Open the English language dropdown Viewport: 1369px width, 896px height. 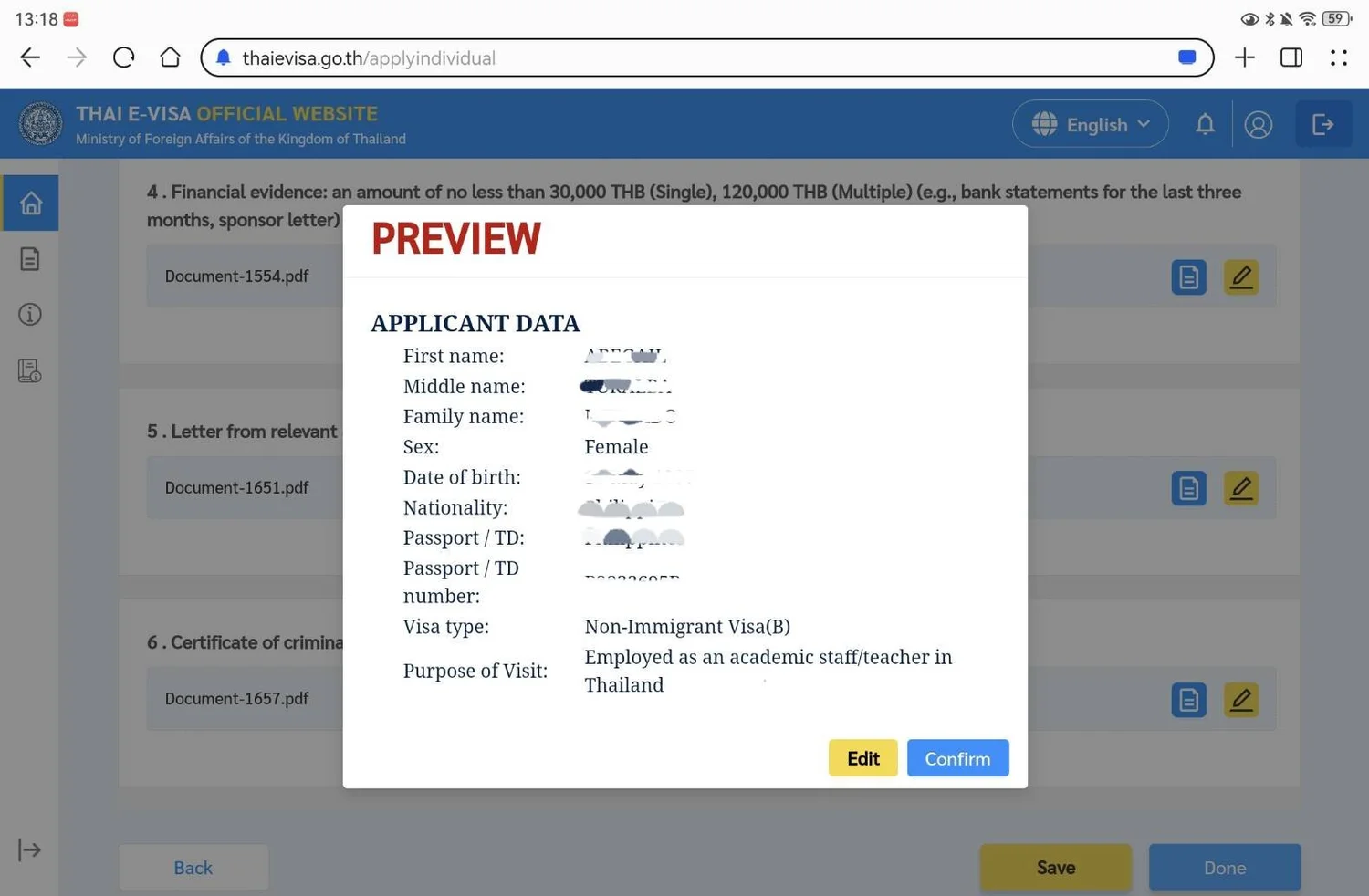pyautogui.click(x=1090, y=124)
